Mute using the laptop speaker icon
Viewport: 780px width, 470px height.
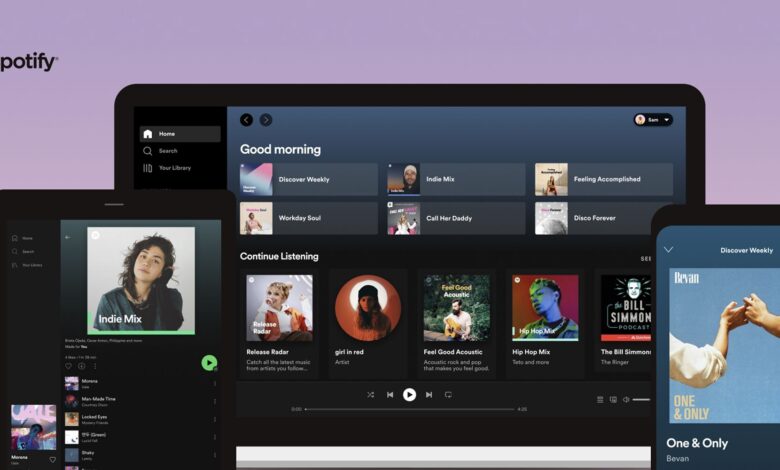[x=626, y=399]
